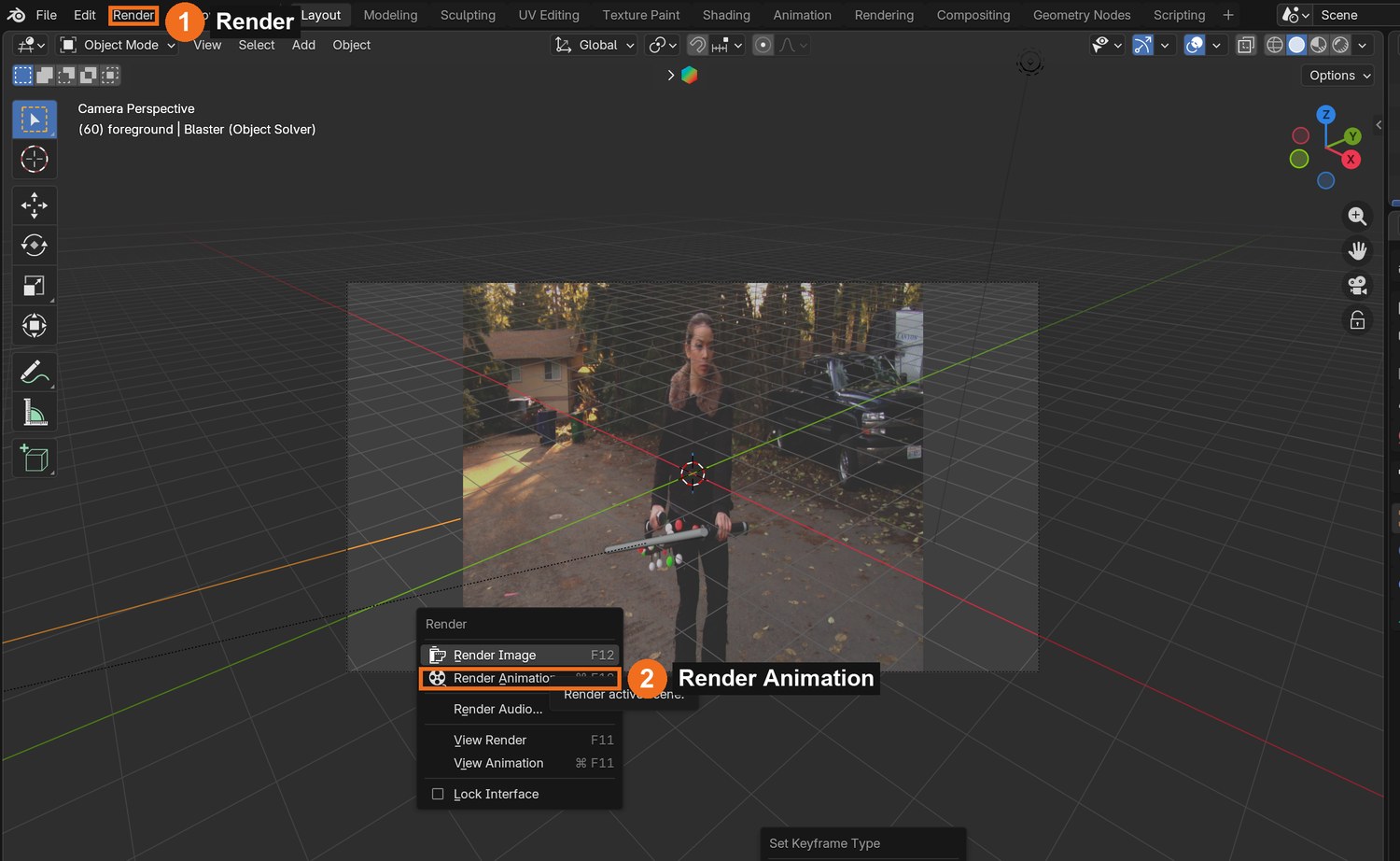Select the Add Cube tool
The image size is (1400, 861).
pyautogui.click(x=35, y=458)
